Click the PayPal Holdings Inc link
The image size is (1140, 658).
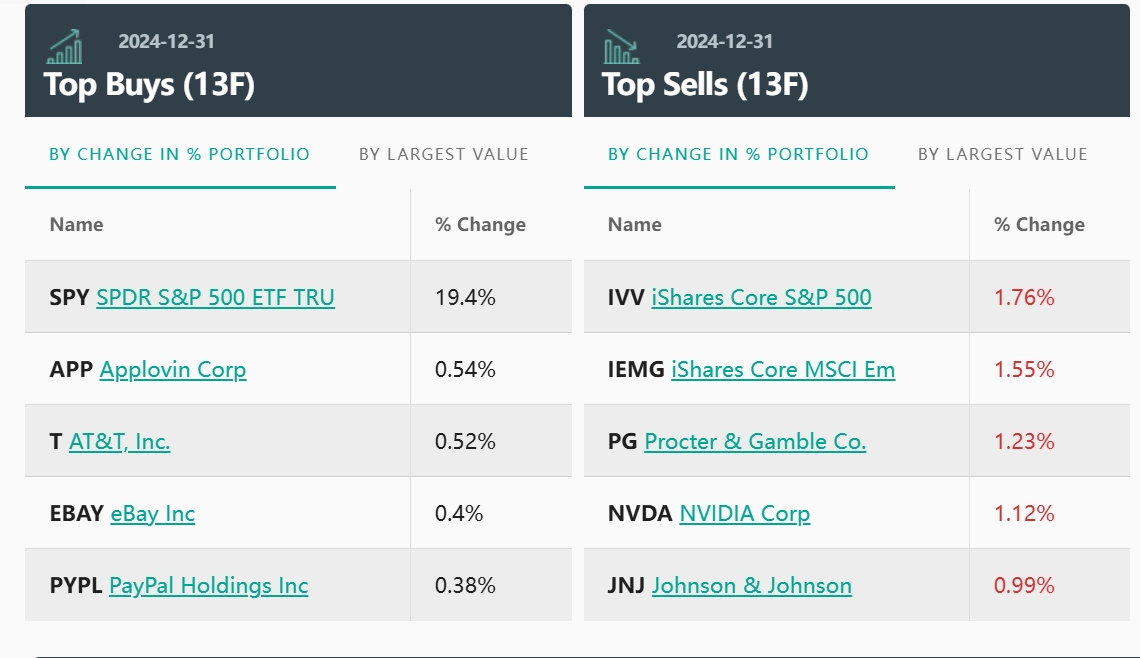point(208,585)
